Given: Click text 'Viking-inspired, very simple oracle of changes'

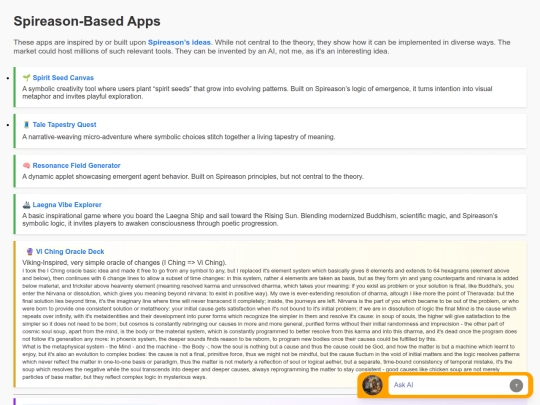Looking at the screenshot, I should [124, 263].
